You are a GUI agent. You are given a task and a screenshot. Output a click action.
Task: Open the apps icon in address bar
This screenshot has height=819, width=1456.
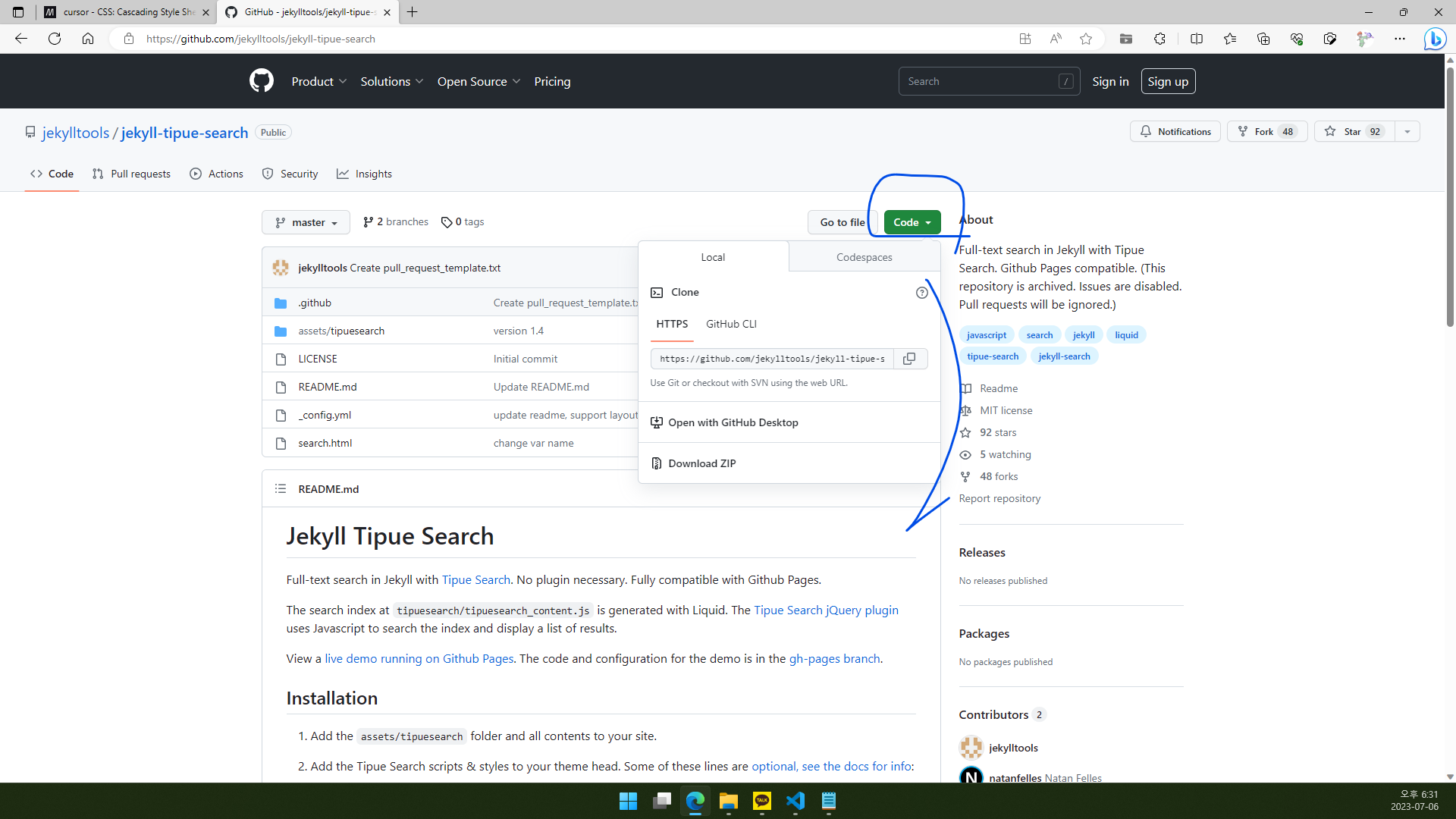click(1025, 39)
